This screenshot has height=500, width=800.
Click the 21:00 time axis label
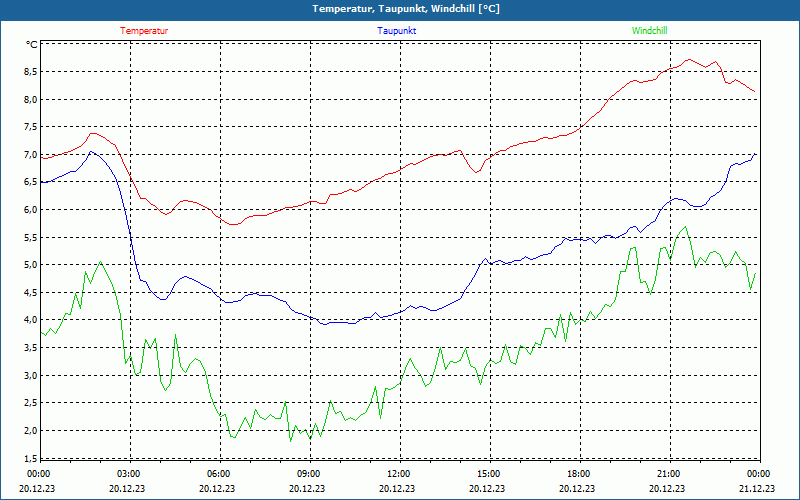point(668,474)
